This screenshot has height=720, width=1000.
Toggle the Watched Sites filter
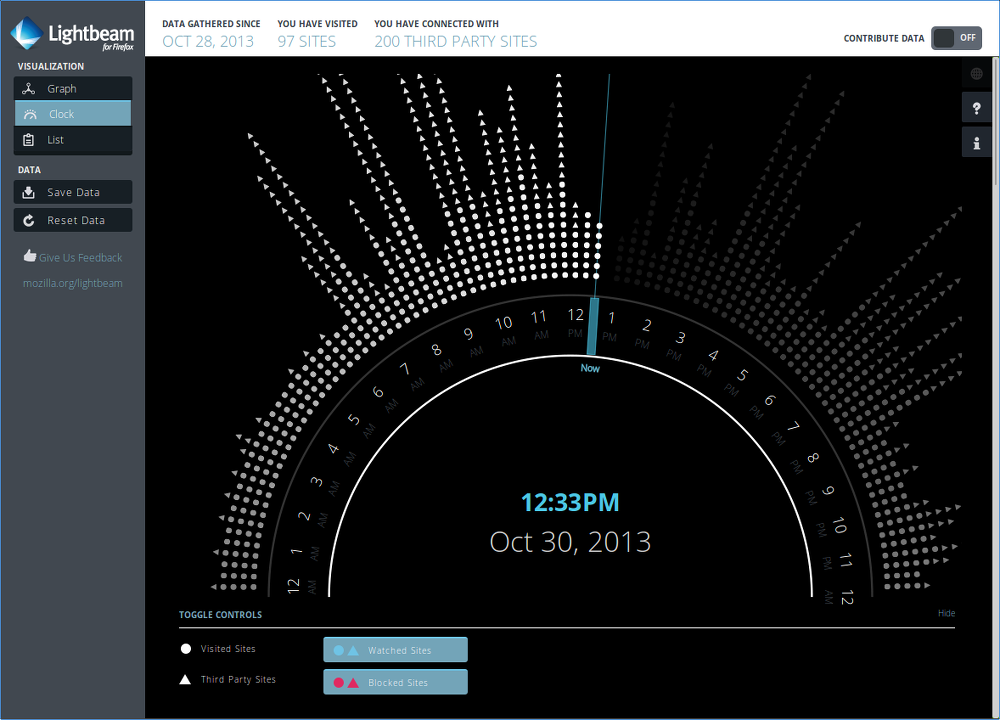395,650
